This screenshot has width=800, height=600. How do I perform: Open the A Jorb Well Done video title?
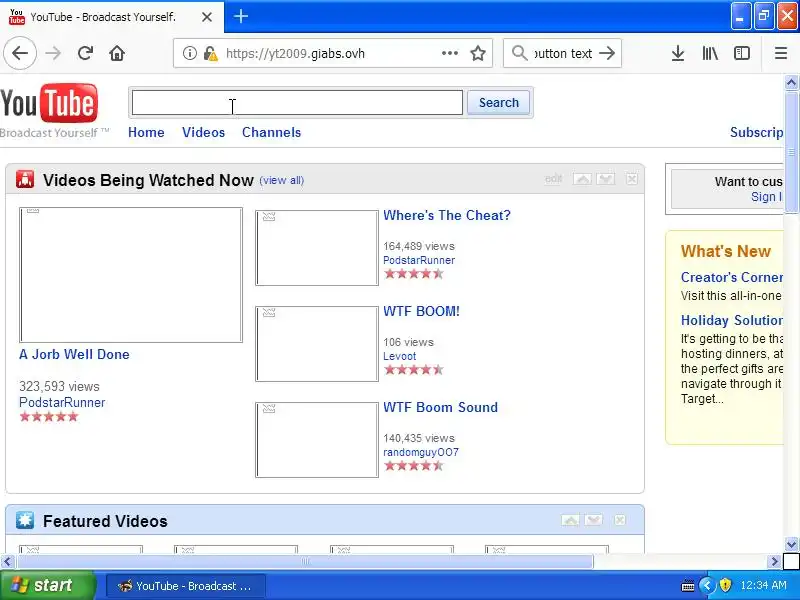point(74,354)
